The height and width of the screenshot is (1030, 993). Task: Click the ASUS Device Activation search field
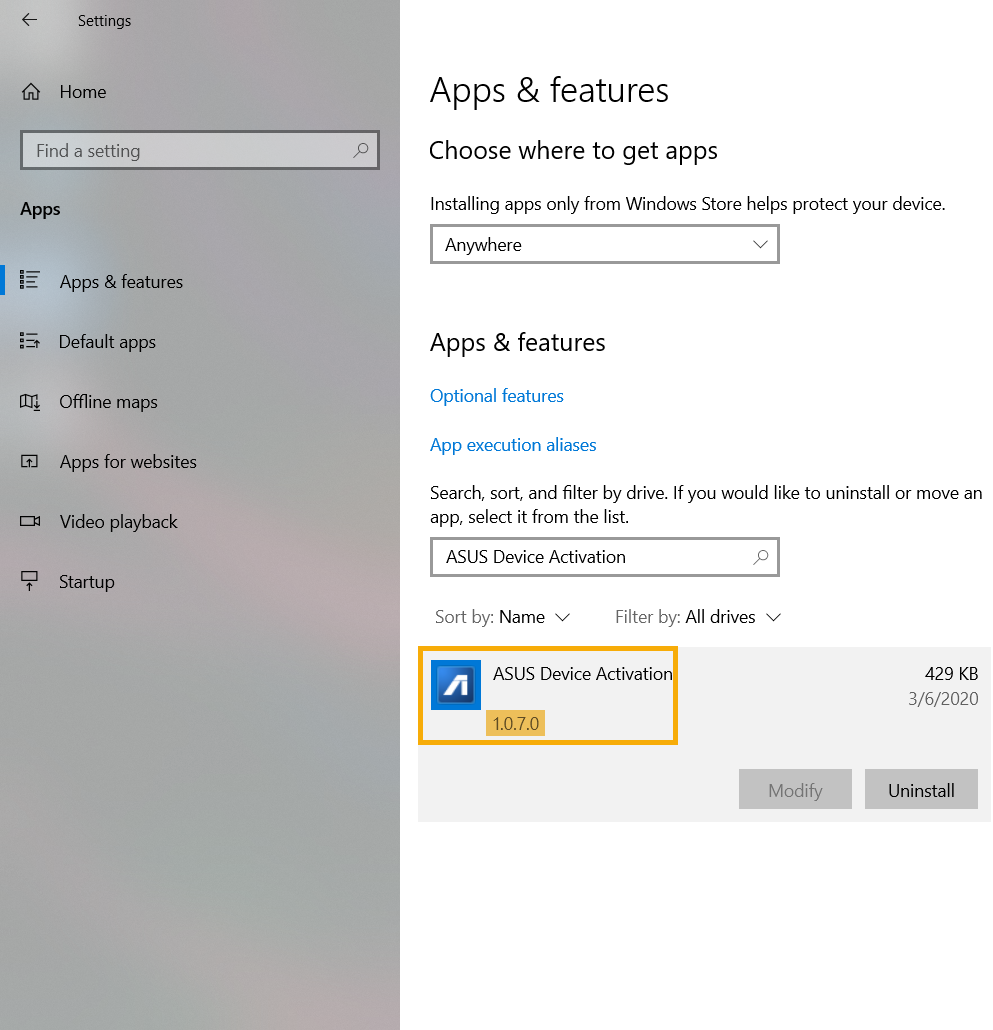(x=605, y=557)
